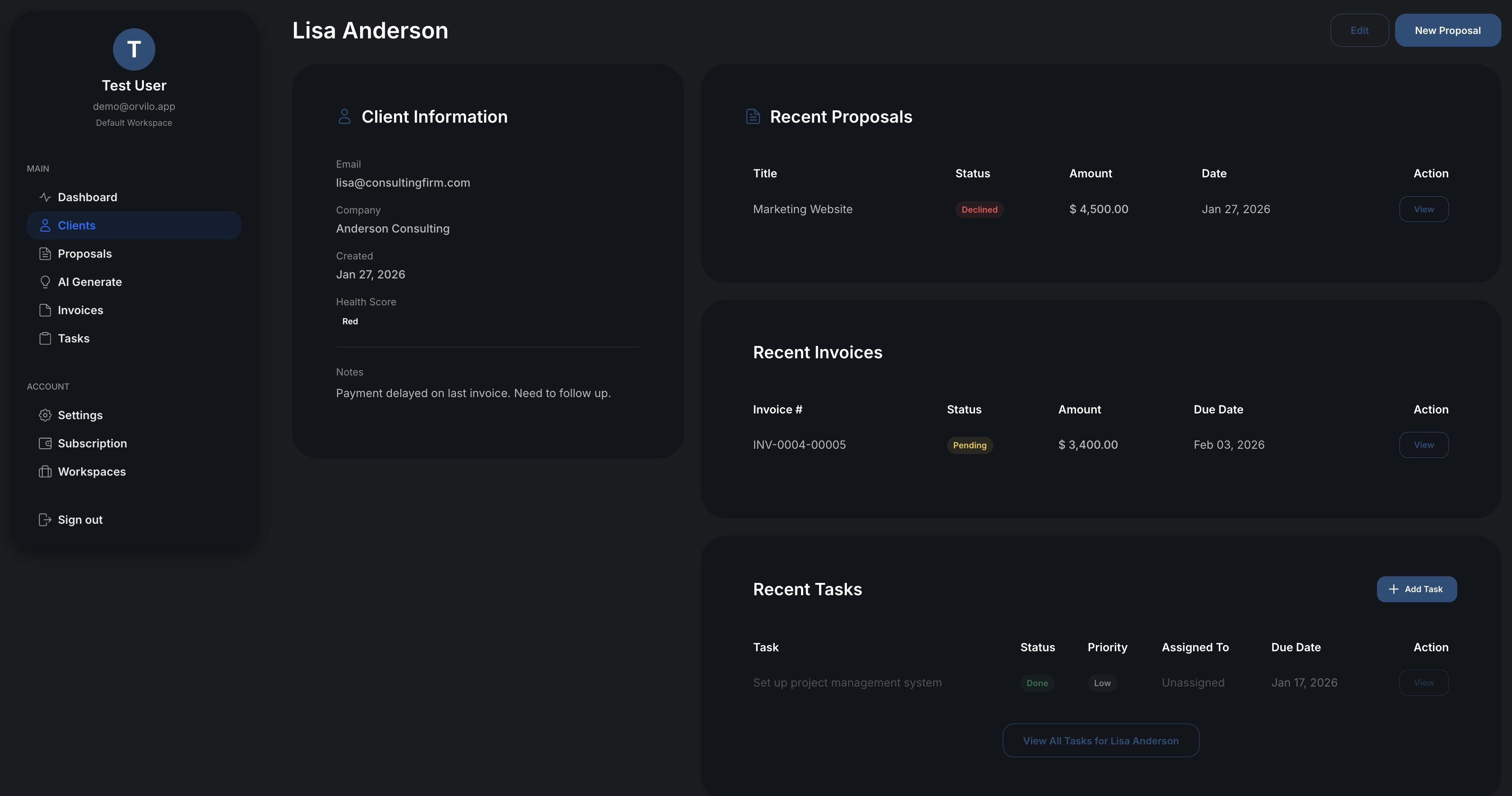This screenshot has width=1512, height=796.
Task: Open View All Tasks for Lisa Anderson
Action: [1100, 740]
